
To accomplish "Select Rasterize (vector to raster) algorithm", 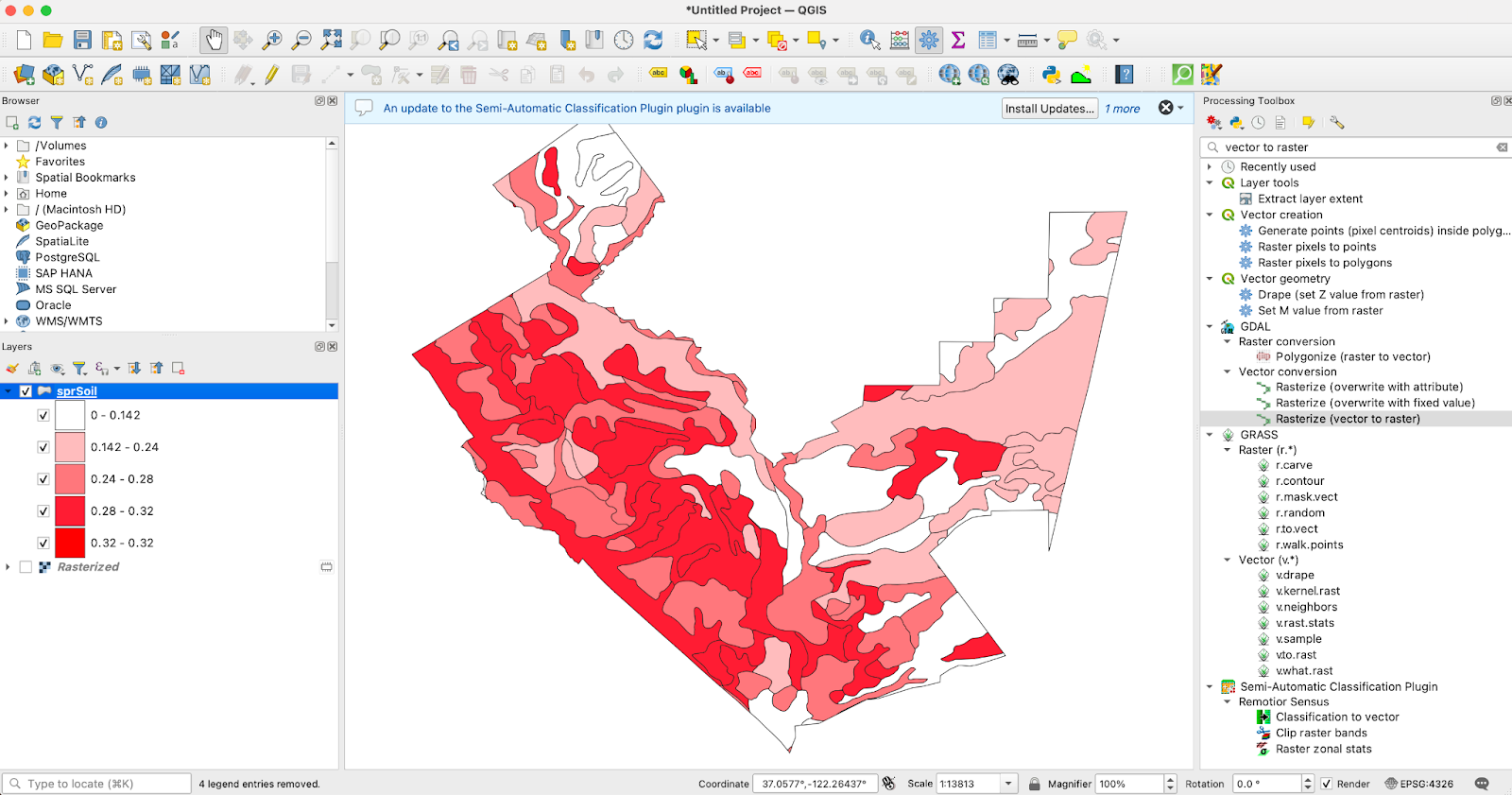I will (x=1347, y=419).
